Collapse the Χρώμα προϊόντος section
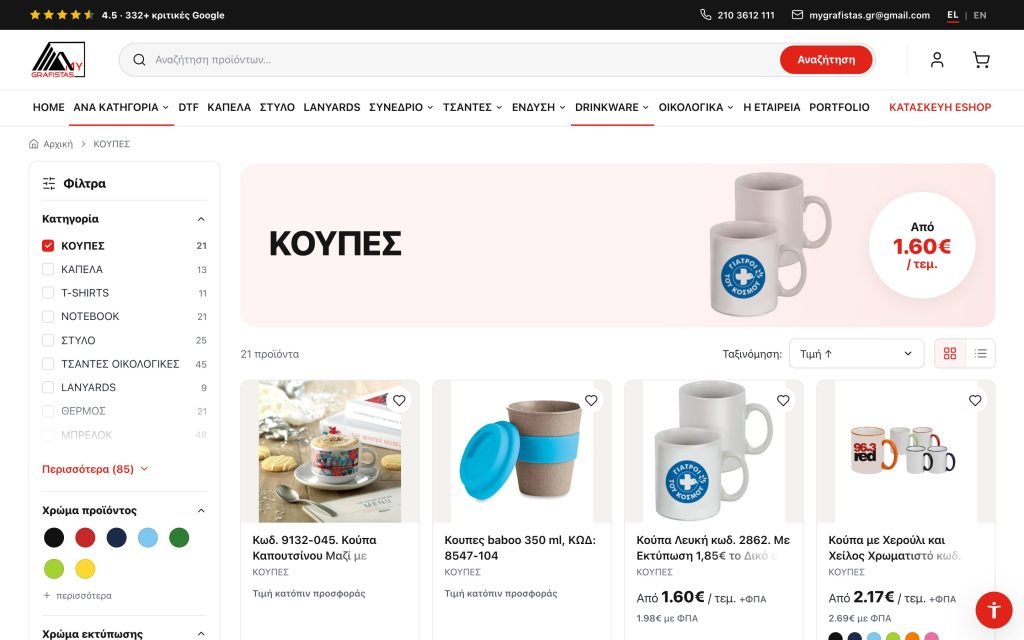 pyautogui.click(x=201, y=511)
